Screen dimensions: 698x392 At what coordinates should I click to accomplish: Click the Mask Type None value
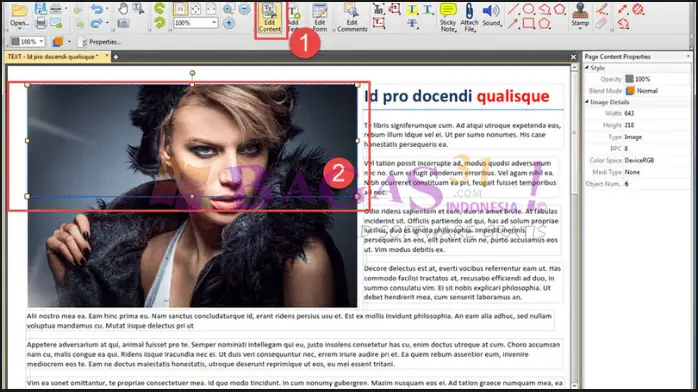coord(632,172)
